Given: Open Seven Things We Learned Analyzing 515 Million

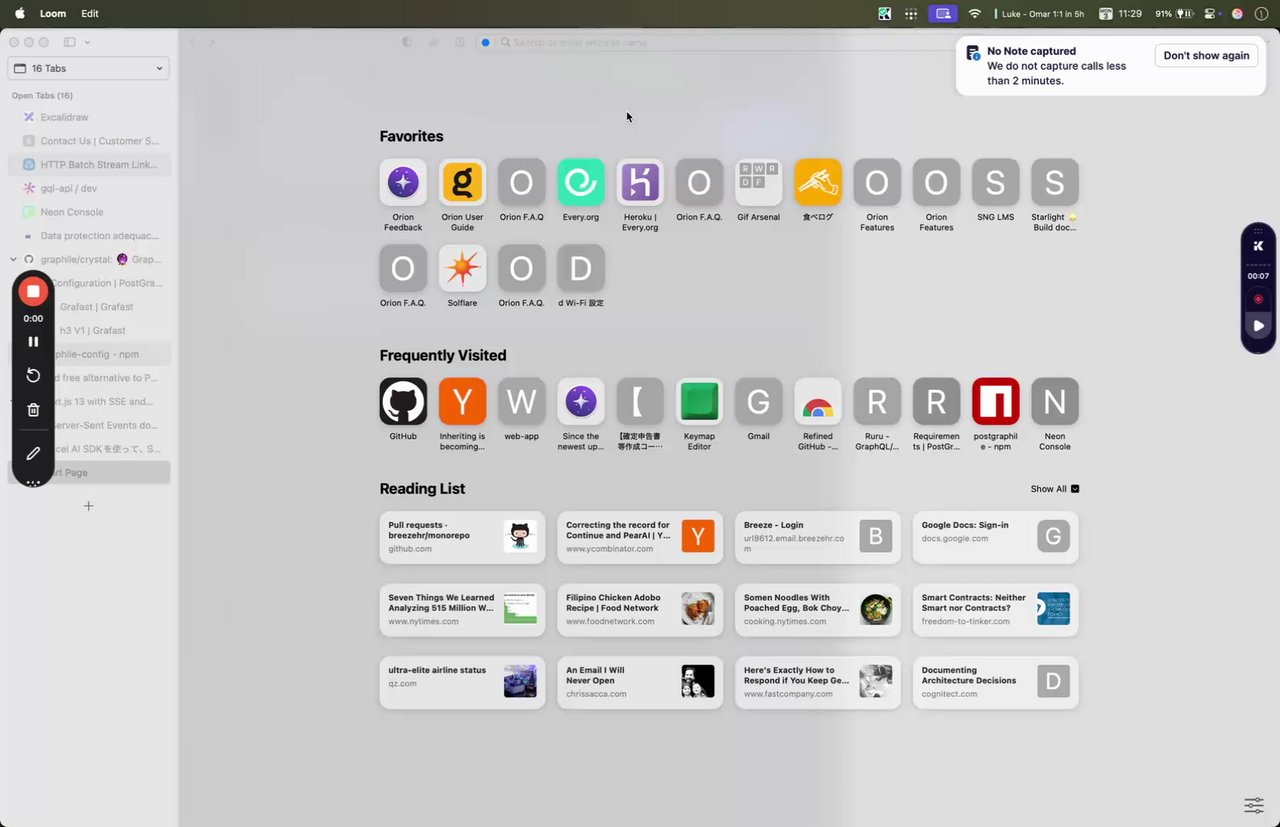Looking at the screenshot, I should tap(462, 609).
